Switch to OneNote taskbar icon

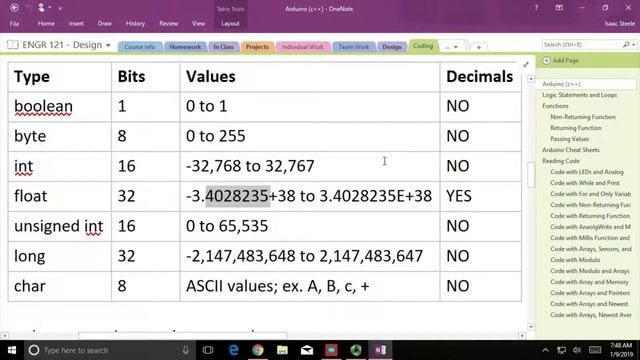tap(380, 350)
